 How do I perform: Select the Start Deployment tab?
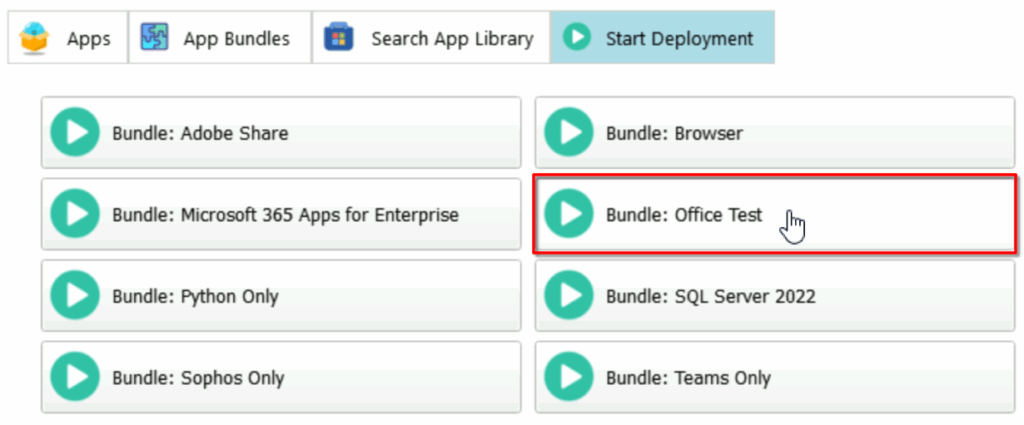pos(662,37)
